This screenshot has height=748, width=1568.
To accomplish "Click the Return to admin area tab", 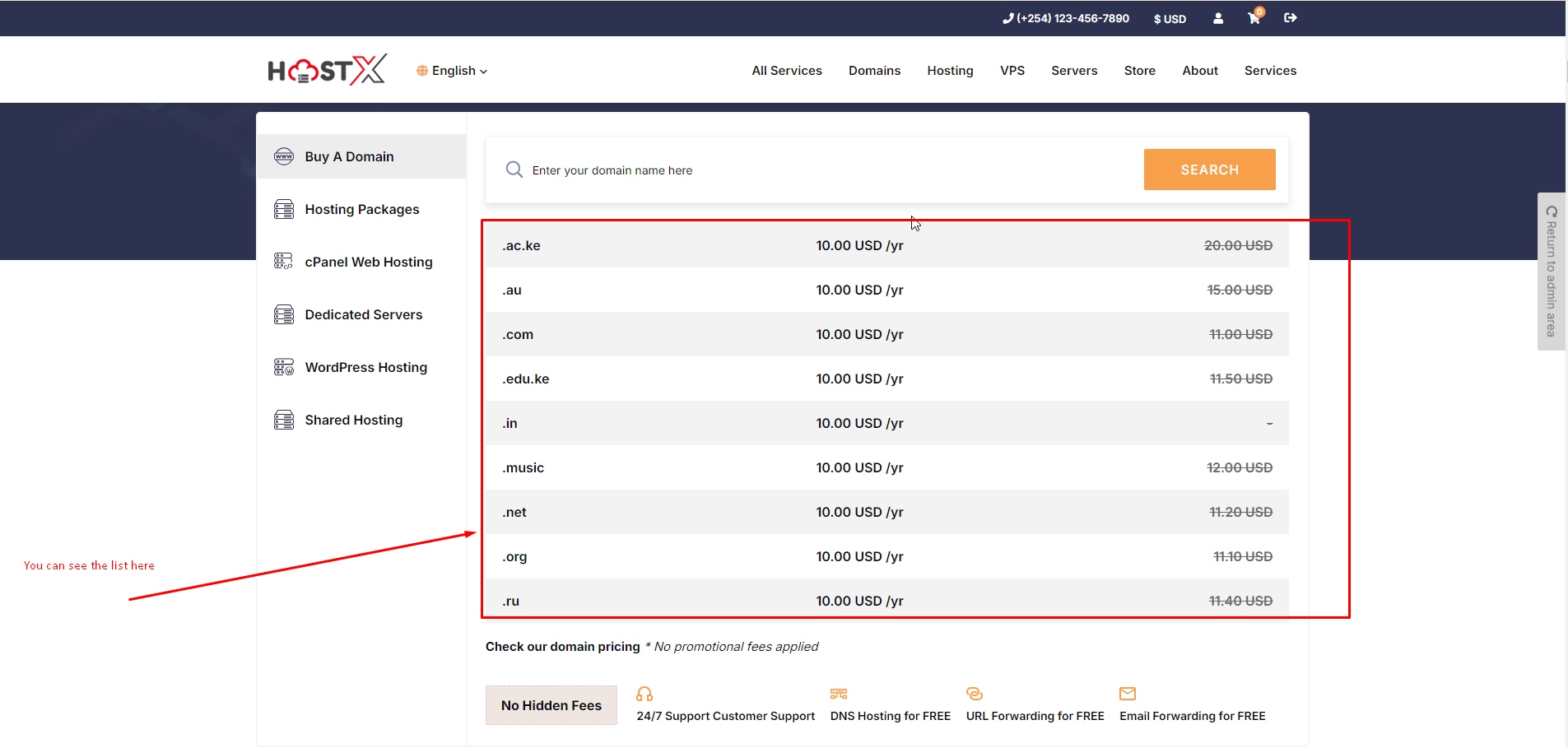I will pos(1551,272).
